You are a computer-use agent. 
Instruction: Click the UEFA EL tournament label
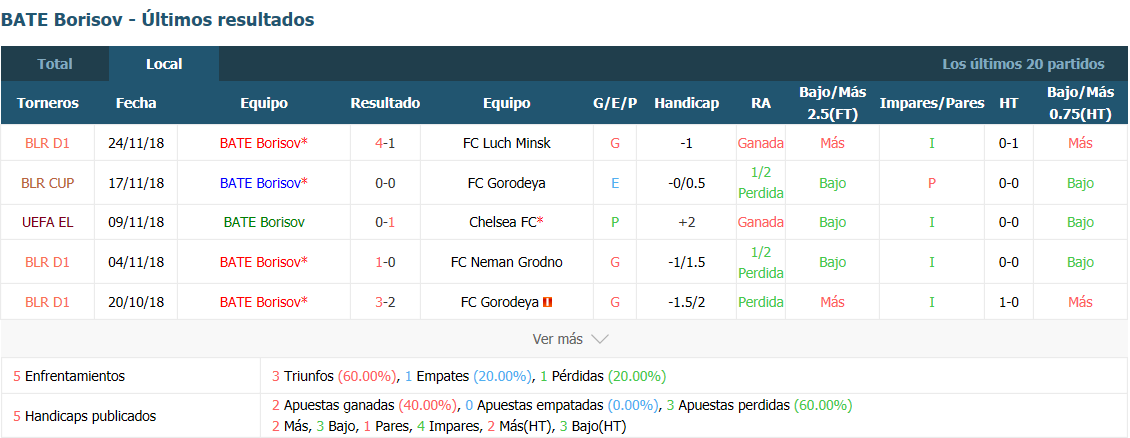coord(47,222)
